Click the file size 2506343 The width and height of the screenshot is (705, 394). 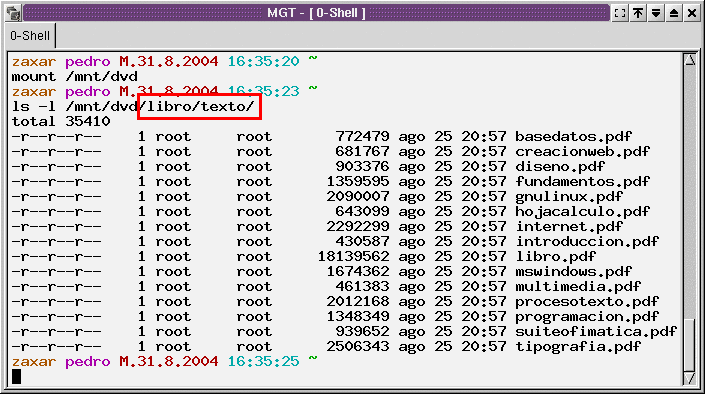click(358, 346)
